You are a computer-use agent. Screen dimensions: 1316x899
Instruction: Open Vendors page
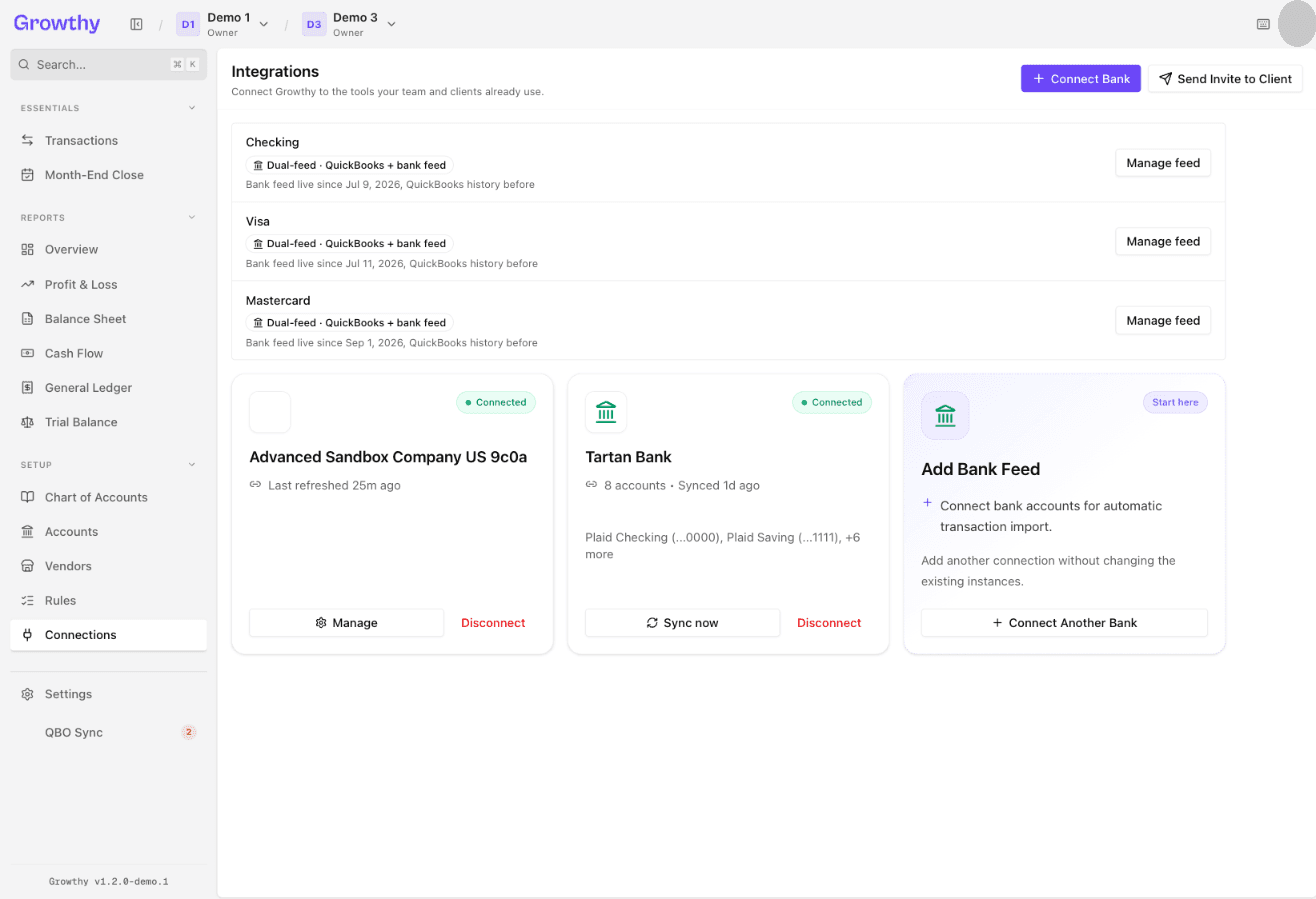point(108,567)
